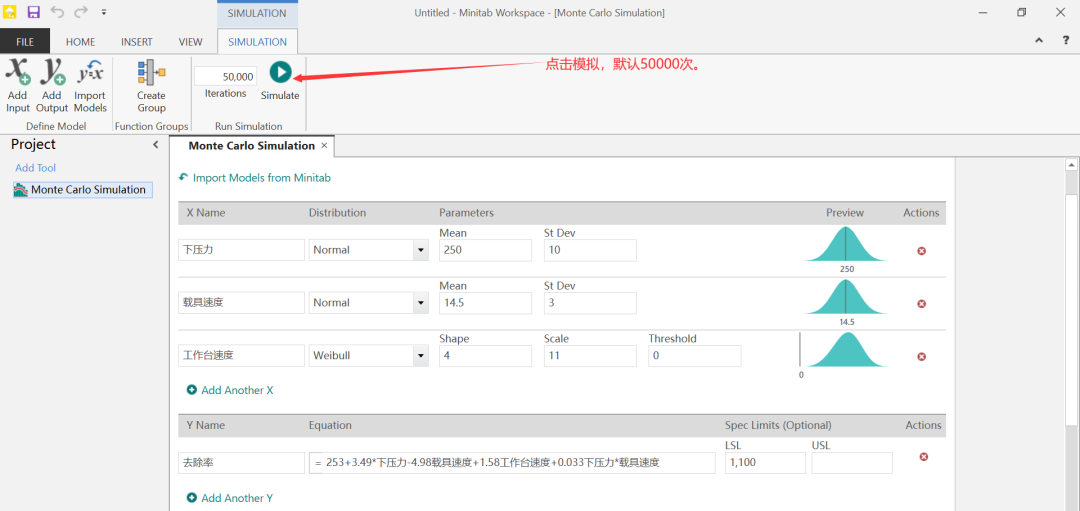
Task: Click the Mean field with 250
Action: click(485, 250)
